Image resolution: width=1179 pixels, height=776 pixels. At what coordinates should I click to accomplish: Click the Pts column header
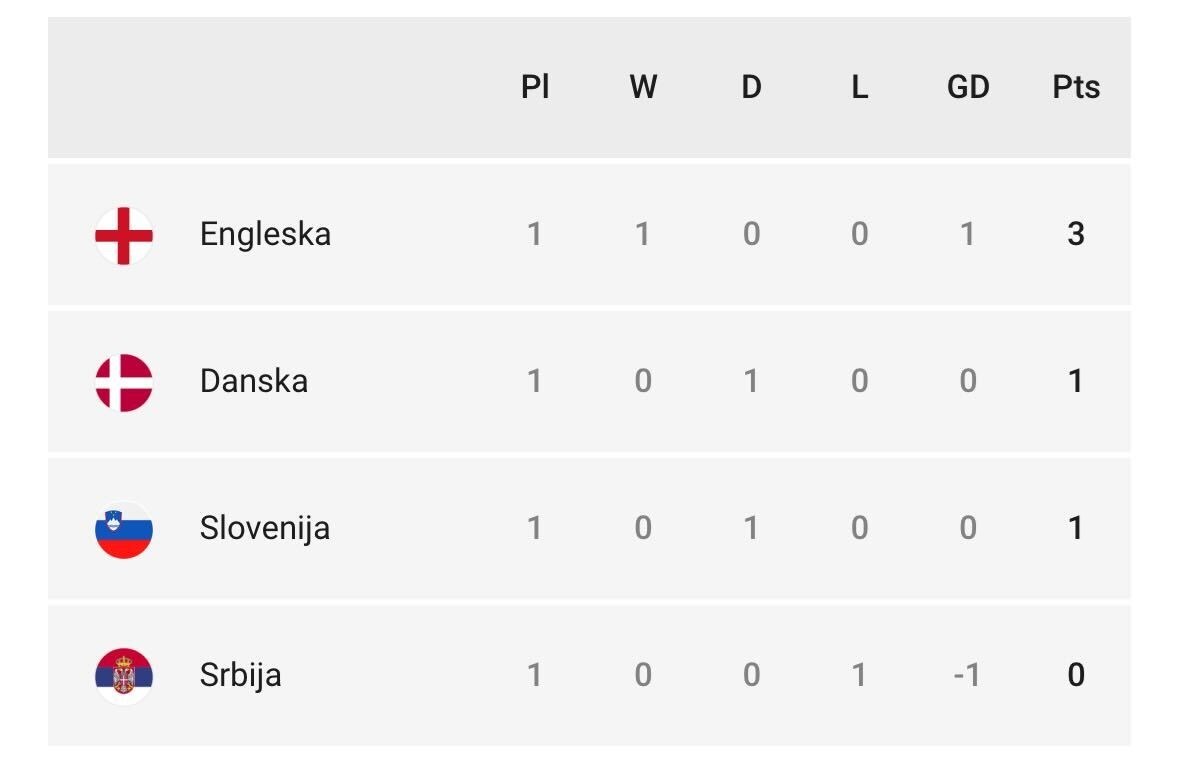coord(1076,87)
